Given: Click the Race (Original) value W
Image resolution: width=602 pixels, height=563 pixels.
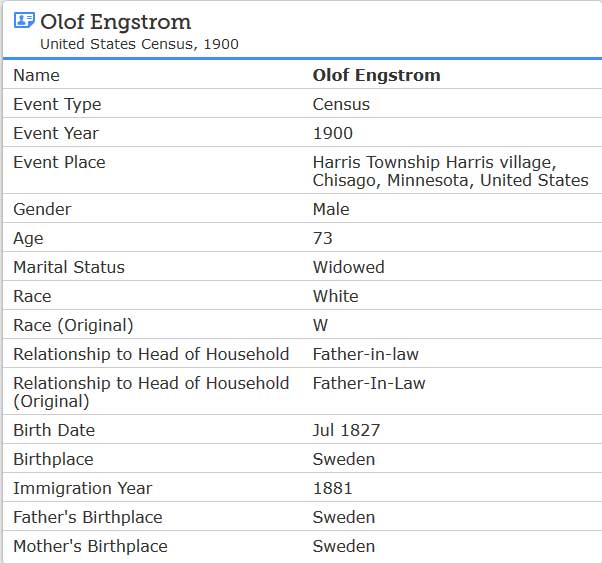Looking at the screenshot, I should coord(320,325).
